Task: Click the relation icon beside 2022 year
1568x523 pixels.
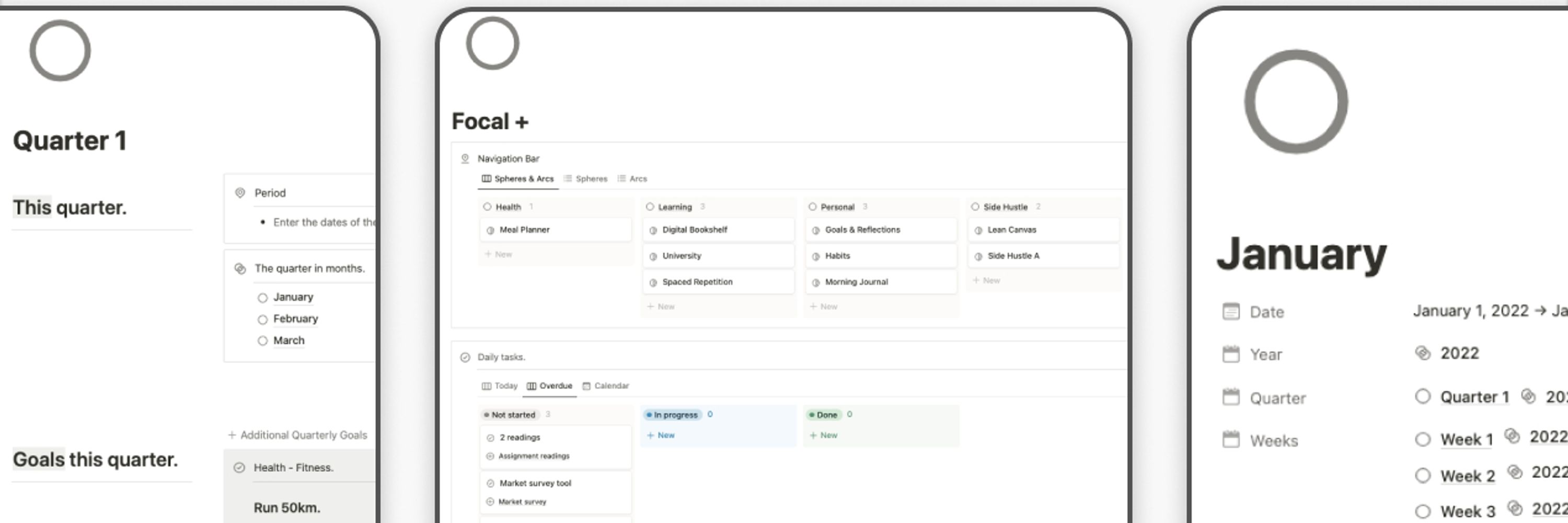Action: coord(1423,353)
